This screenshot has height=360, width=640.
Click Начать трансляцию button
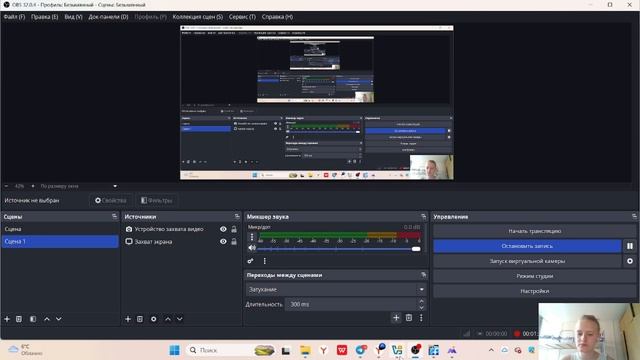[534, 231]
